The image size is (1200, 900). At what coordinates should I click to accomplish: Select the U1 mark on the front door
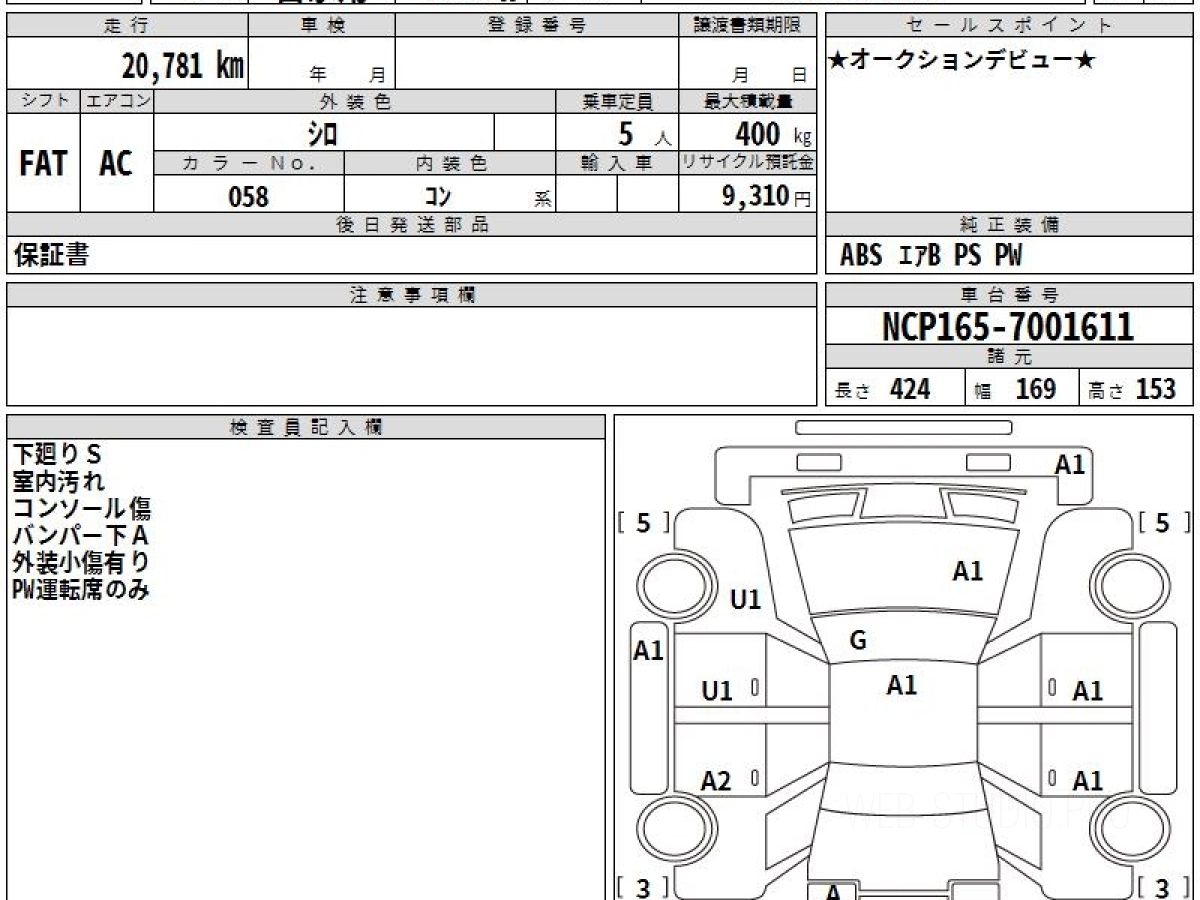718,690
